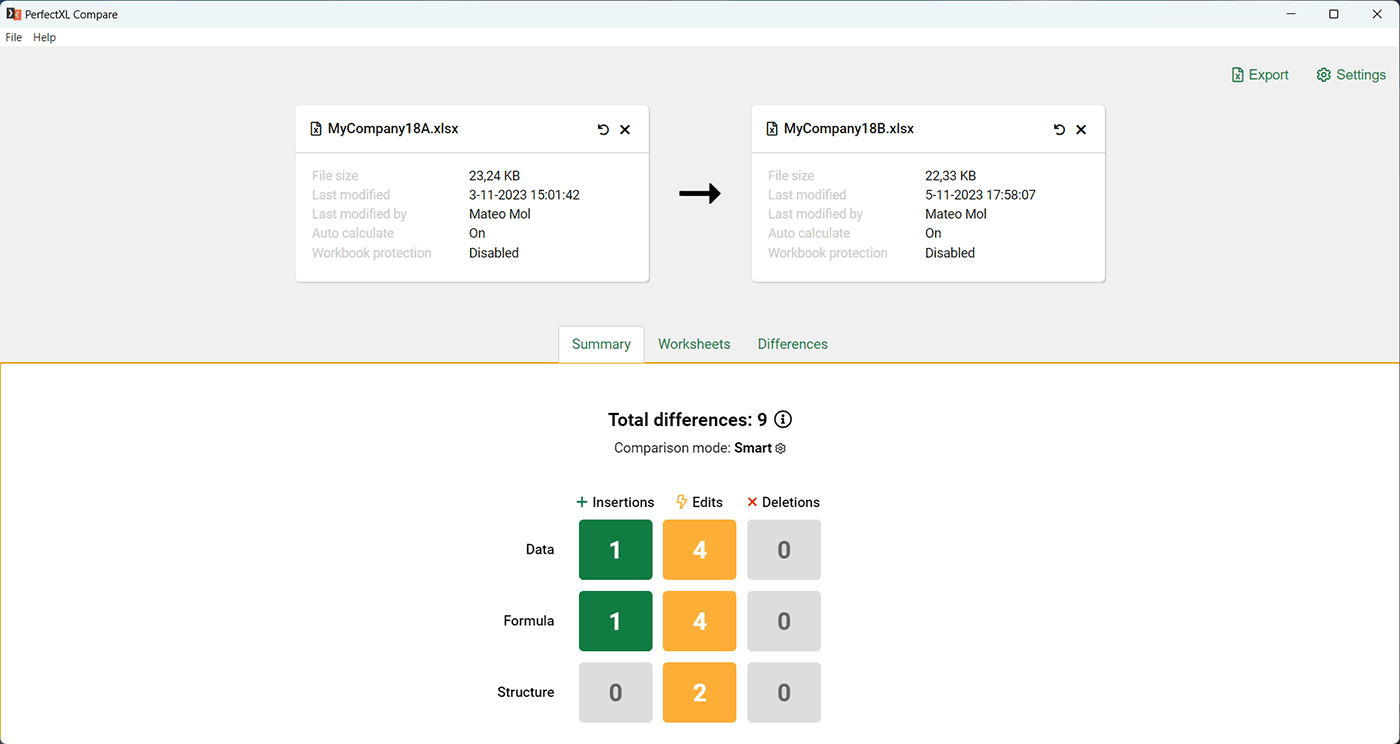The height and width of the screenshot is (744, 1400).
Task: Click the gray Data deletions tile
Action: click(784, 549)
